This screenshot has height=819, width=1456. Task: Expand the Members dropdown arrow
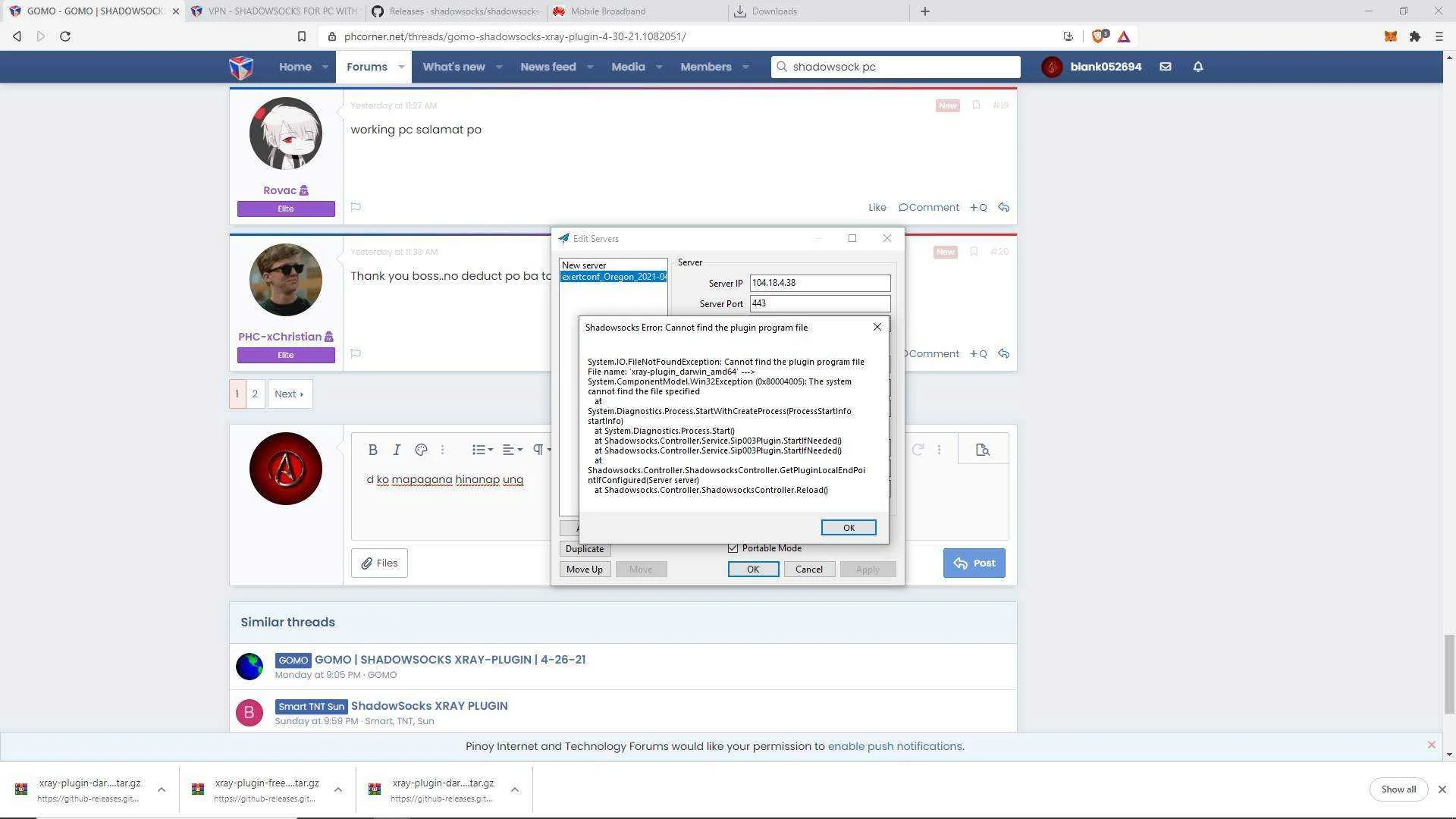[x=745, y=67]
